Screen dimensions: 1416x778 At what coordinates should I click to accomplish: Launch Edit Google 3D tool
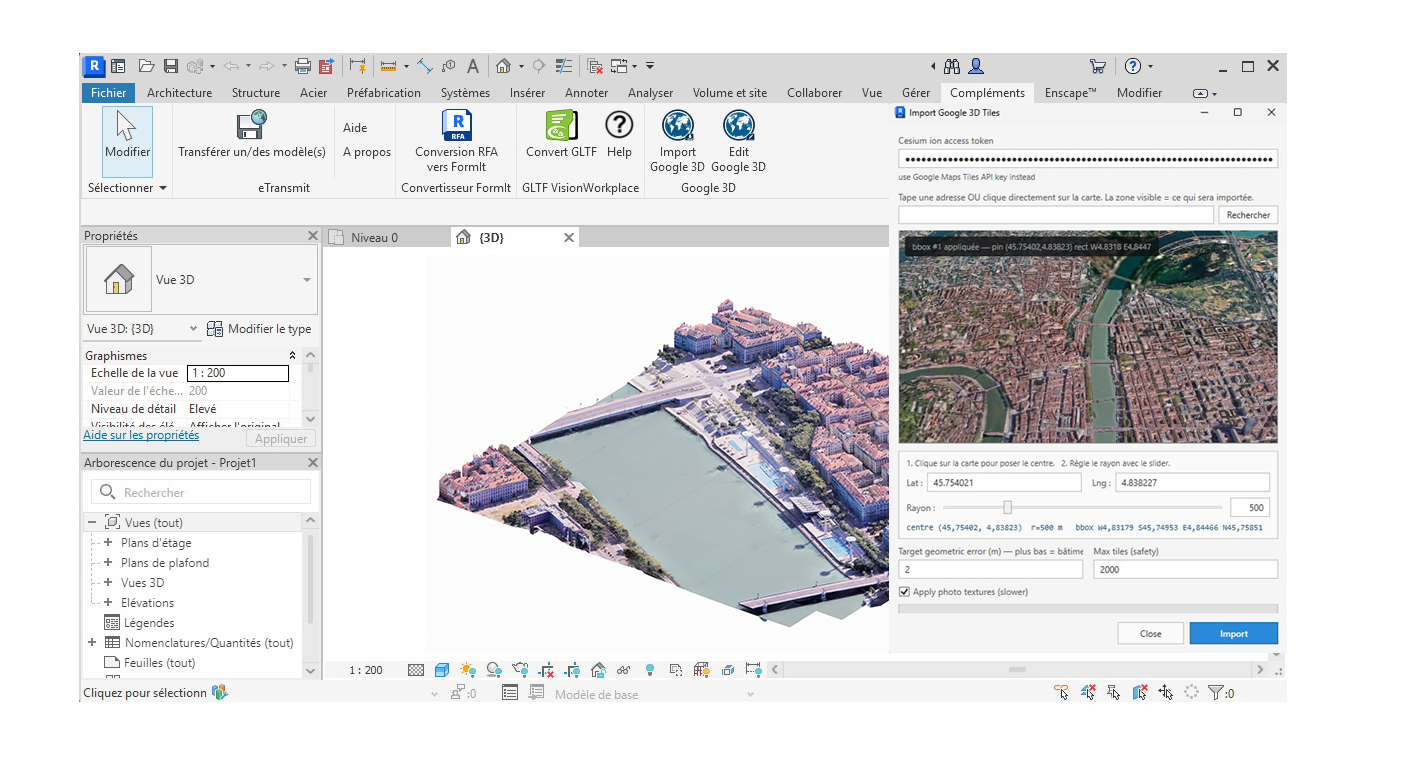pos(739,141)
